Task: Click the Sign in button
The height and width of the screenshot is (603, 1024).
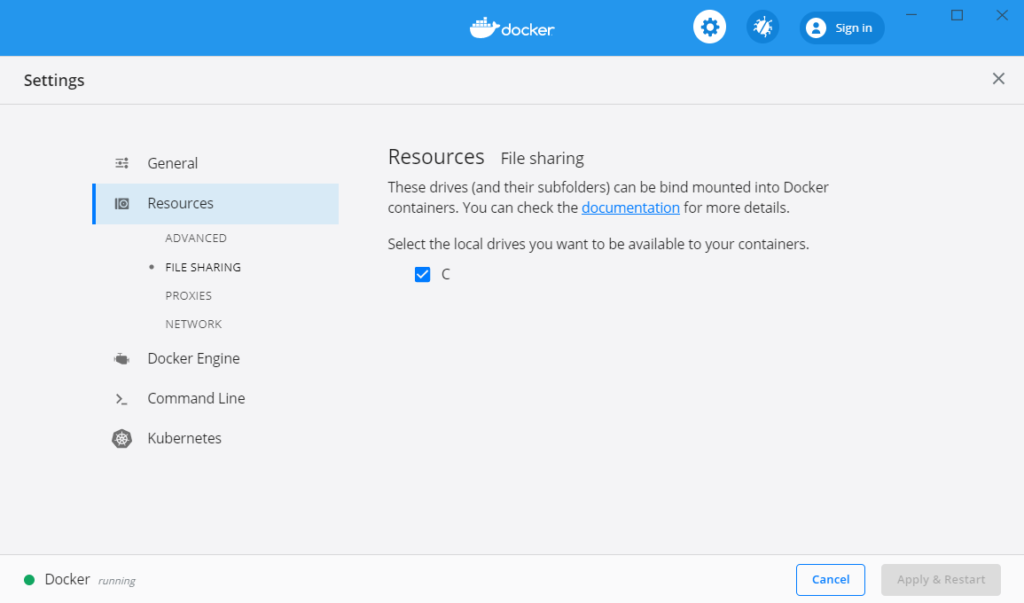Action: point(842,28)
